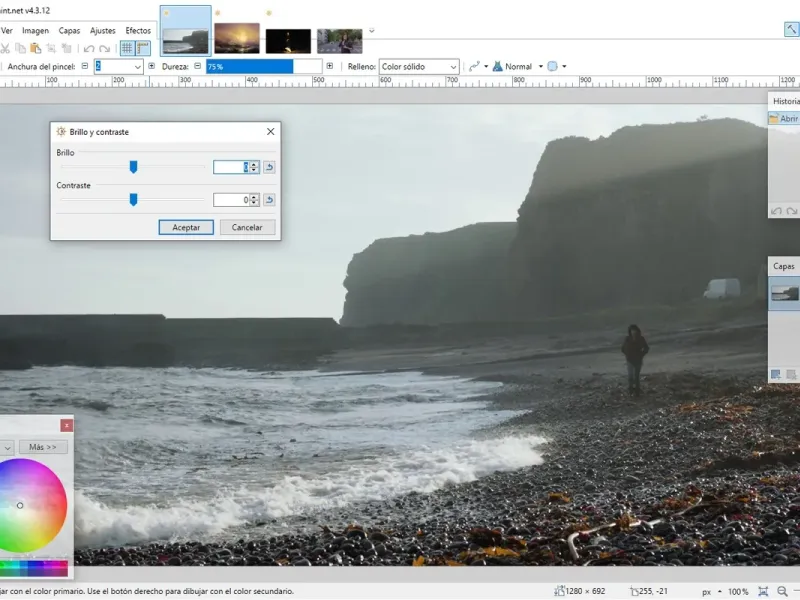The width and height of the screenshot is (800, 600).
Task: Click the selection clipping mode icon
Action: [553, 66]
